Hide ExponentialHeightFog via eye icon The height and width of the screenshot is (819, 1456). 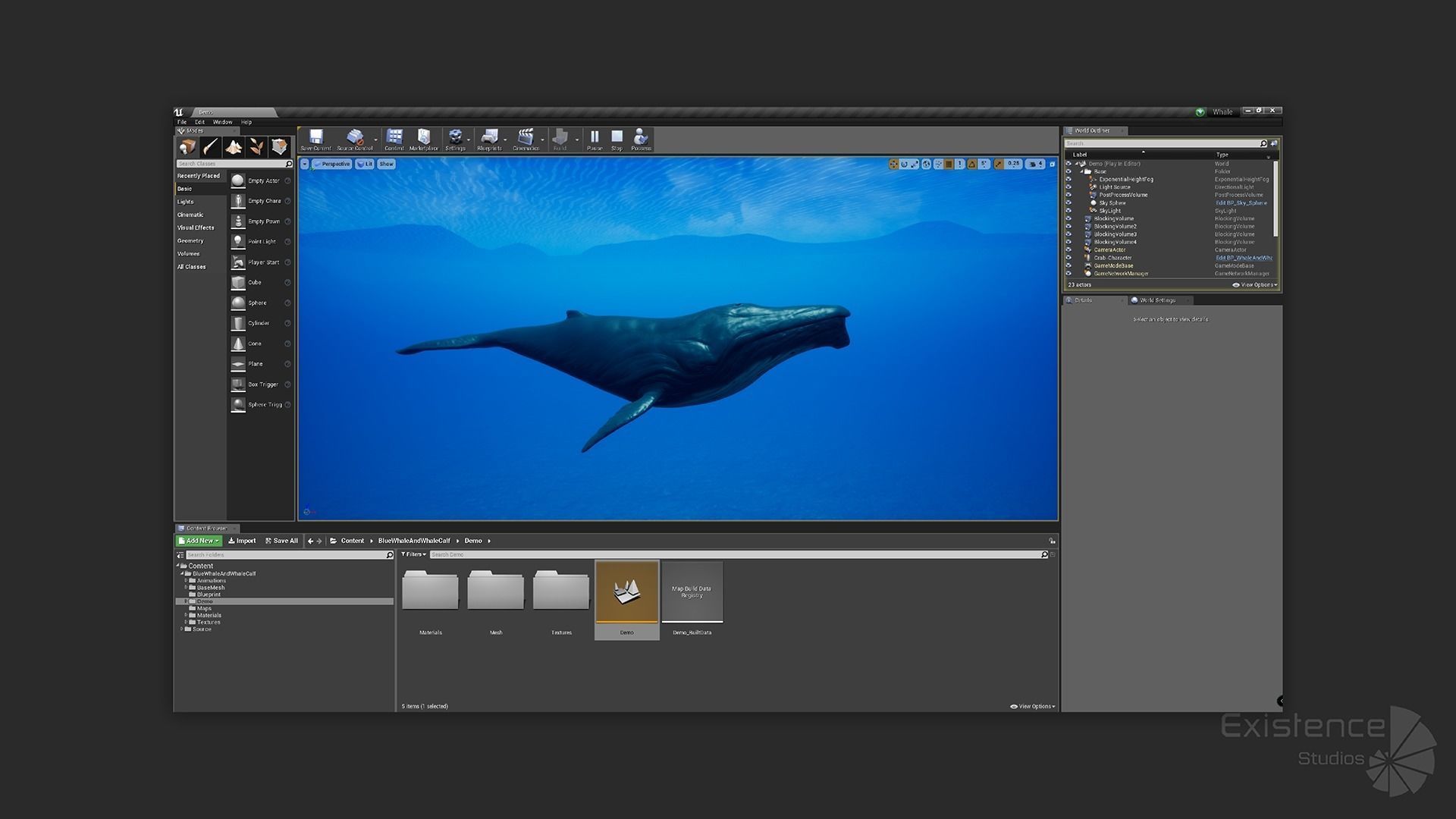[1068, 180]
